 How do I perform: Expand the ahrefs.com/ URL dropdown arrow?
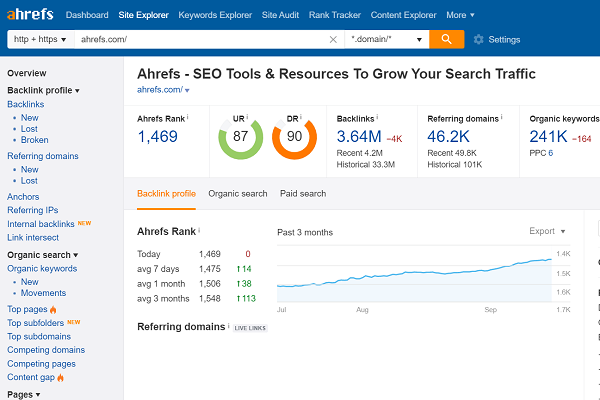(187, 91)
